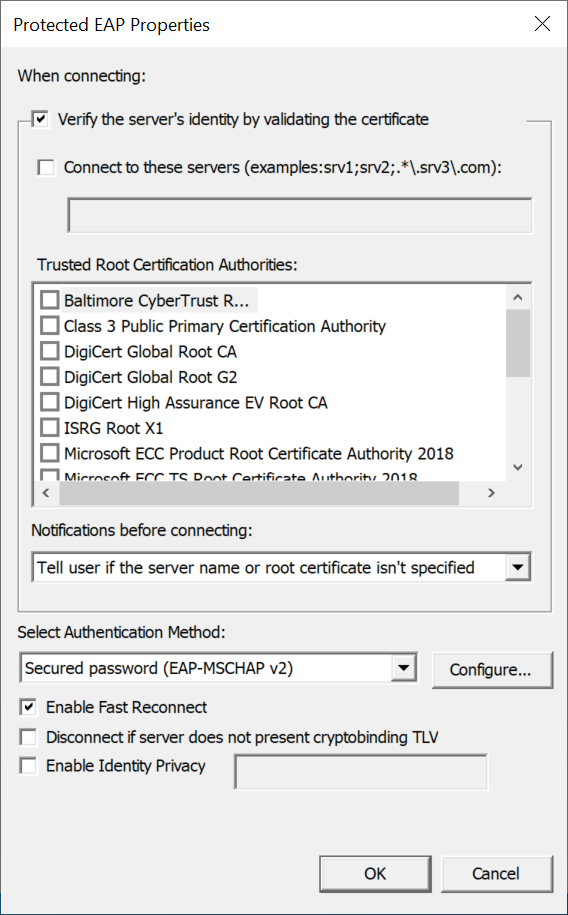Enable Connect to these servers checkbox
568x915 pixels.
(x=46, y=168)
